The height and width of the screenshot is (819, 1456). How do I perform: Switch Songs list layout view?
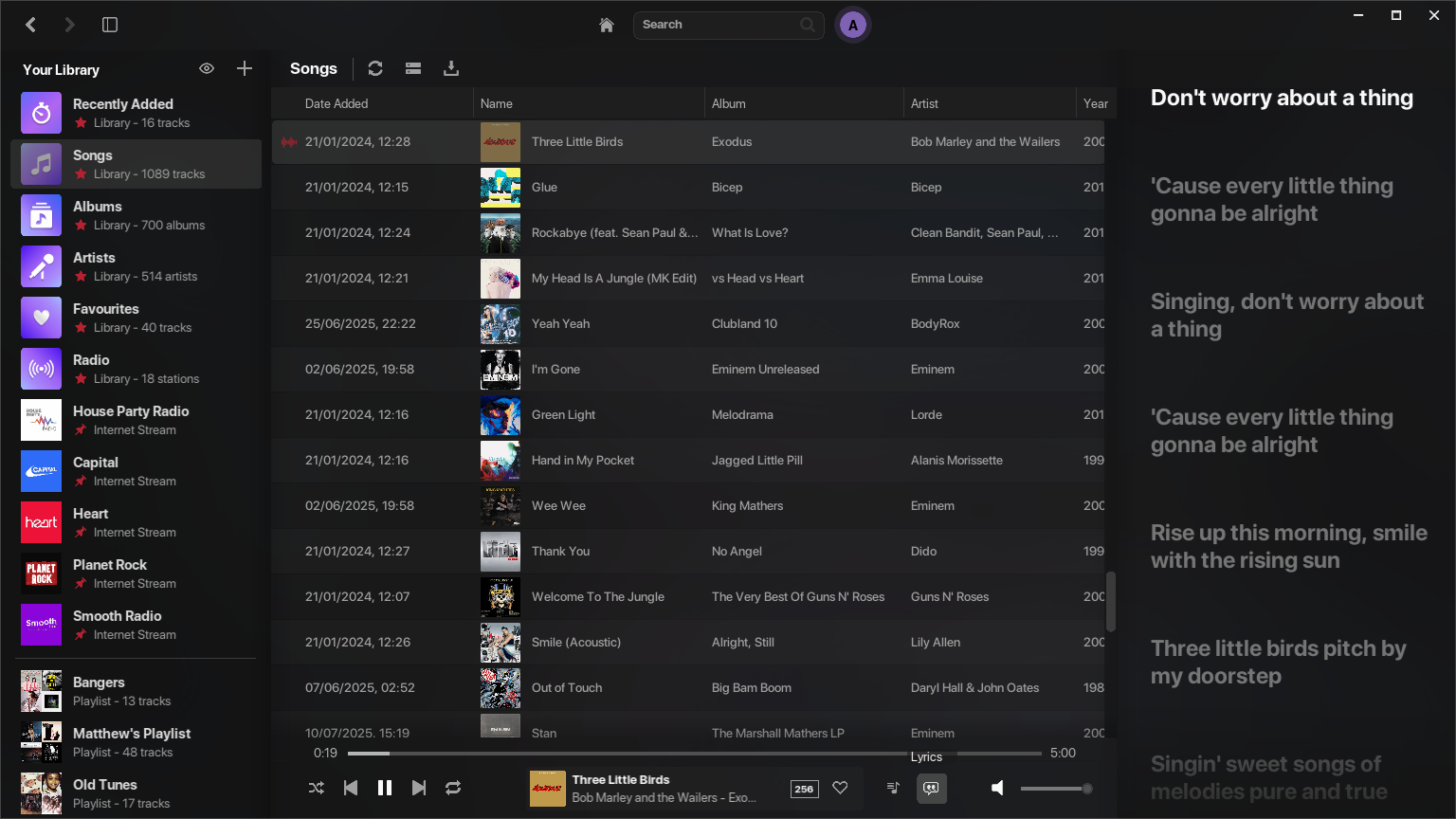(413, 68)
